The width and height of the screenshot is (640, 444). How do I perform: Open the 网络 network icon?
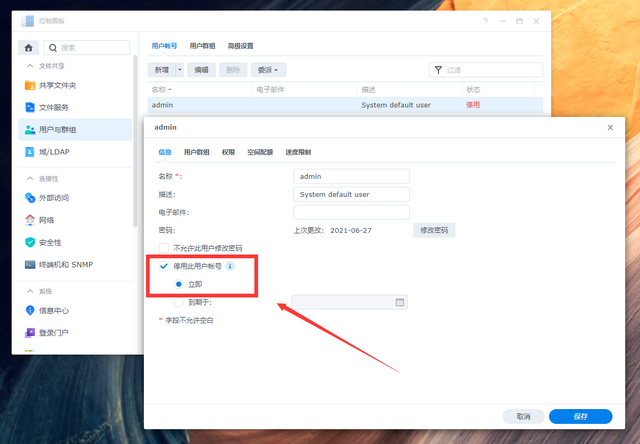click(x=30, y=220)
